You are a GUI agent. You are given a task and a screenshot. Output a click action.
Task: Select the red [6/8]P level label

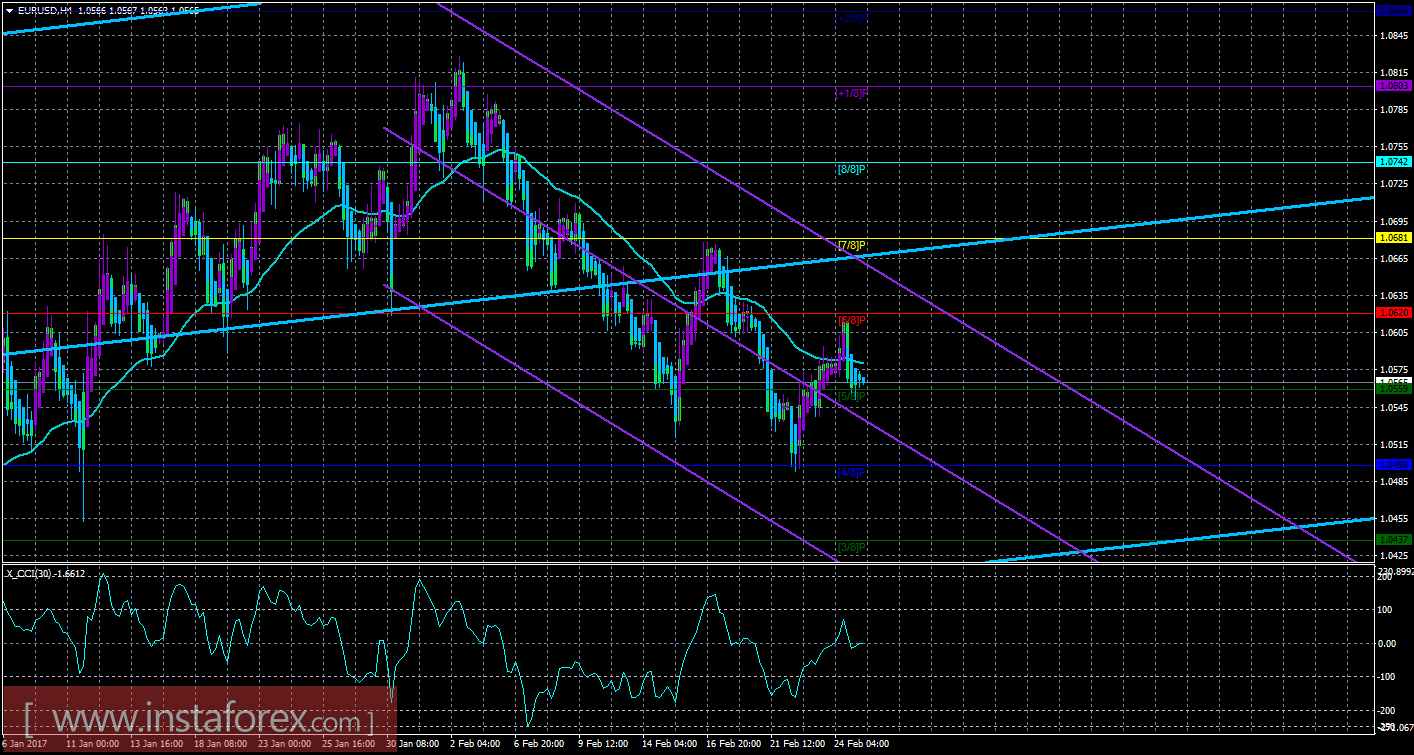[x=851, y=320]
